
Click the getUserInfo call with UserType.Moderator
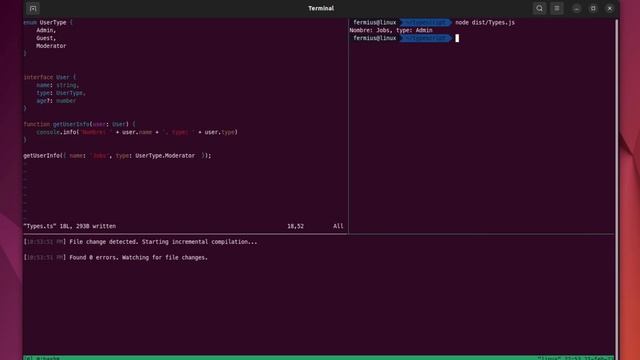tap(117, 156)
